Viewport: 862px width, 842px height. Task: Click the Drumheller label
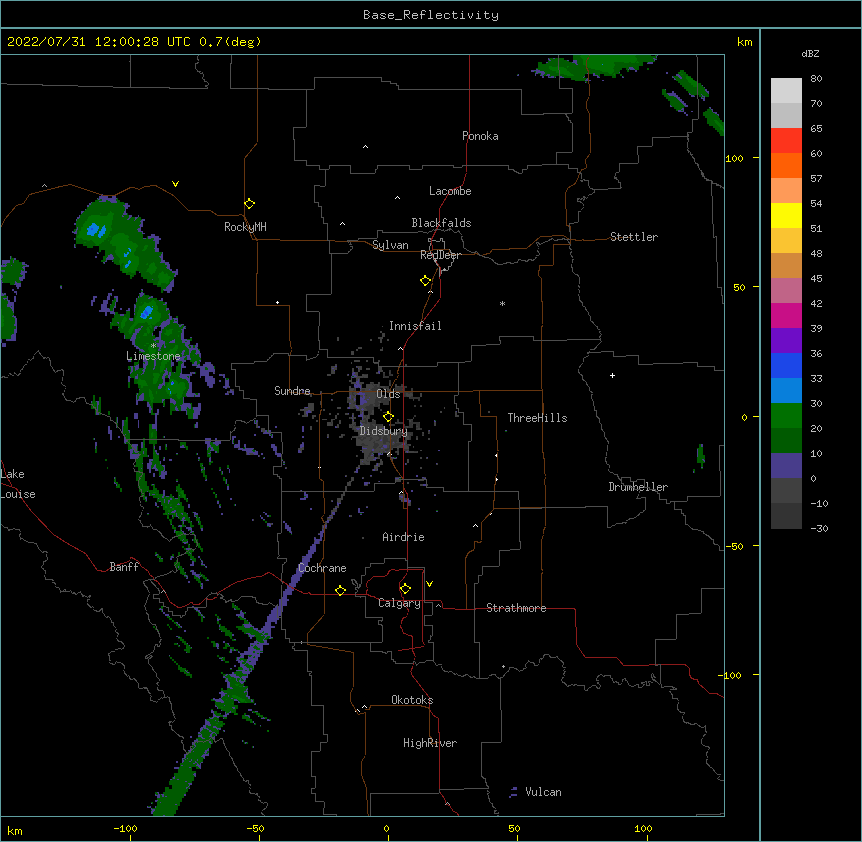point(638,487)
